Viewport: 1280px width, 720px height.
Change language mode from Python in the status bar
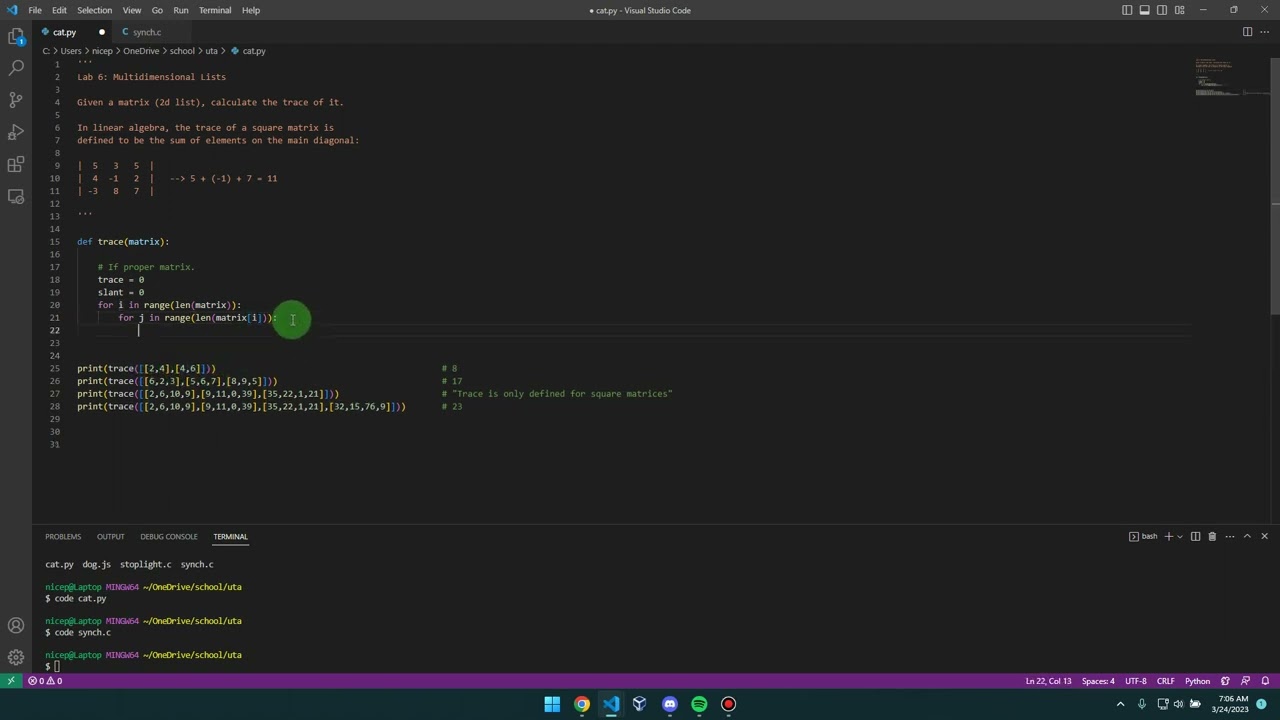pyautogui.click(x=1197, y=681)
